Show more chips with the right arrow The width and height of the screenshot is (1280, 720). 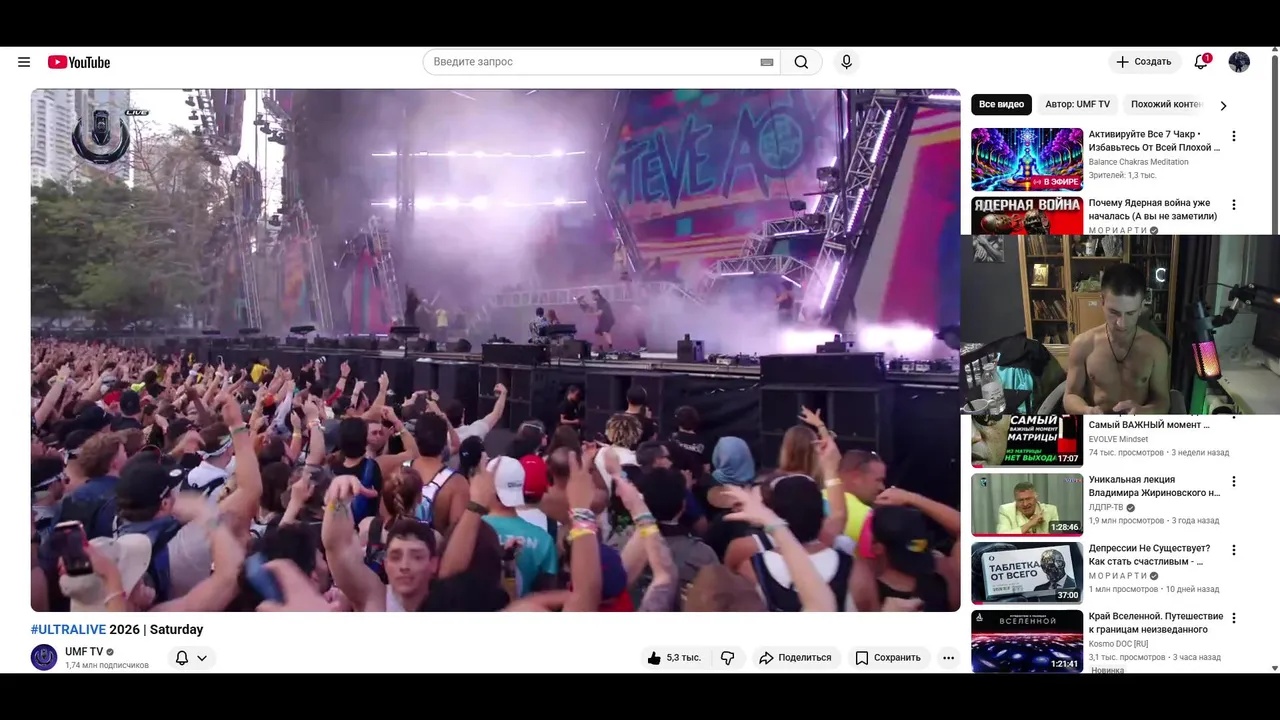coord(1222,105)
